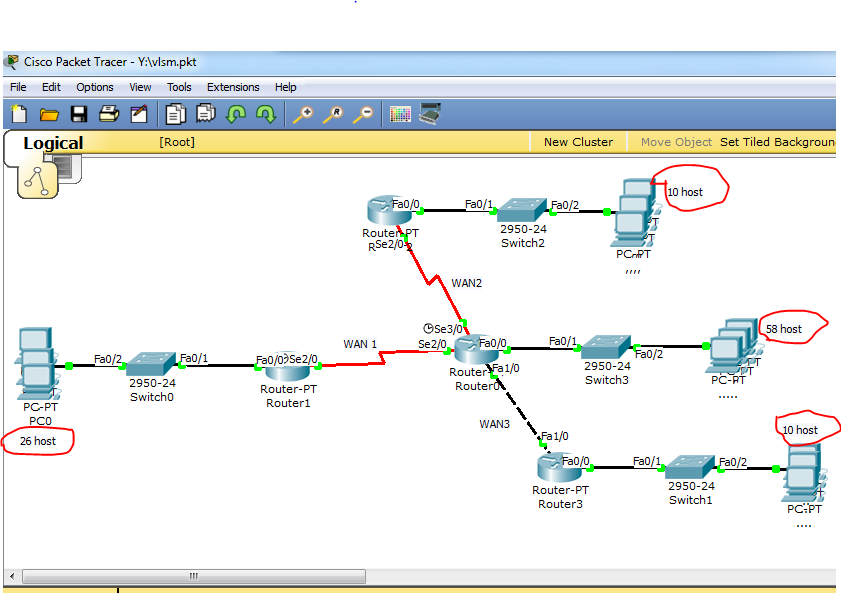Click the 10 host note near Switch2

(685, 192)
